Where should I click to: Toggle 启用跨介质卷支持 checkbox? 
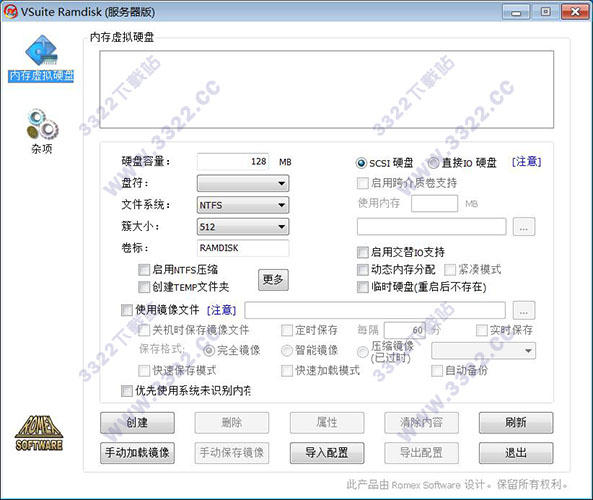point(362,183)
